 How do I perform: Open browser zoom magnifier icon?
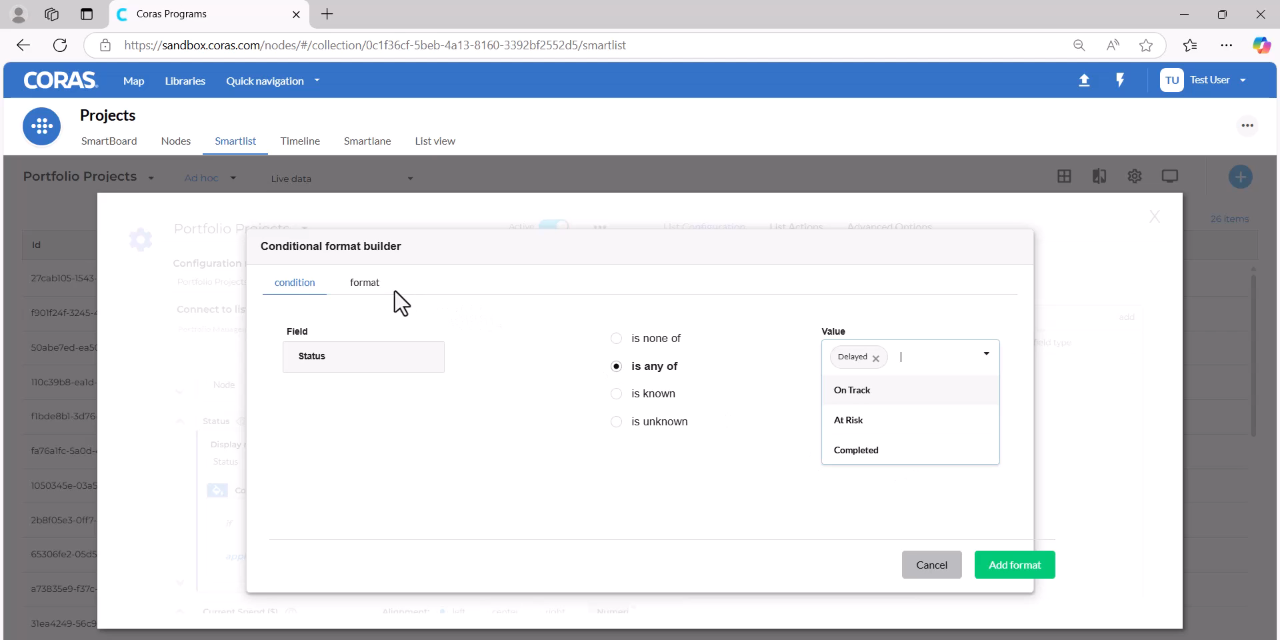(1079, 45)
